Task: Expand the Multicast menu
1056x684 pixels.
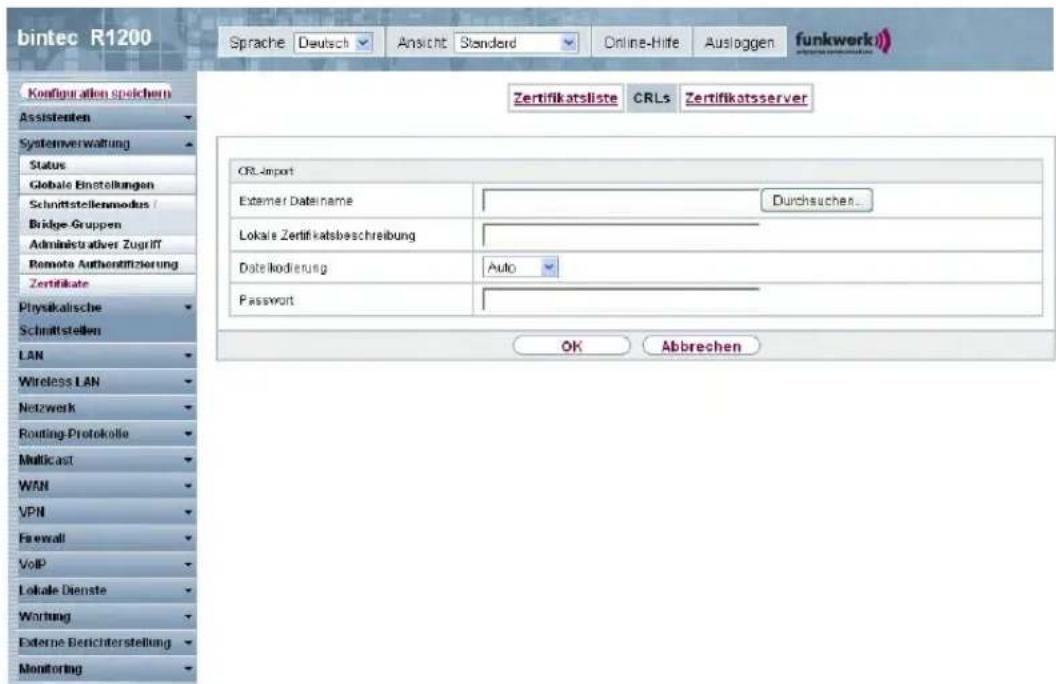Action: click(105, 460)
